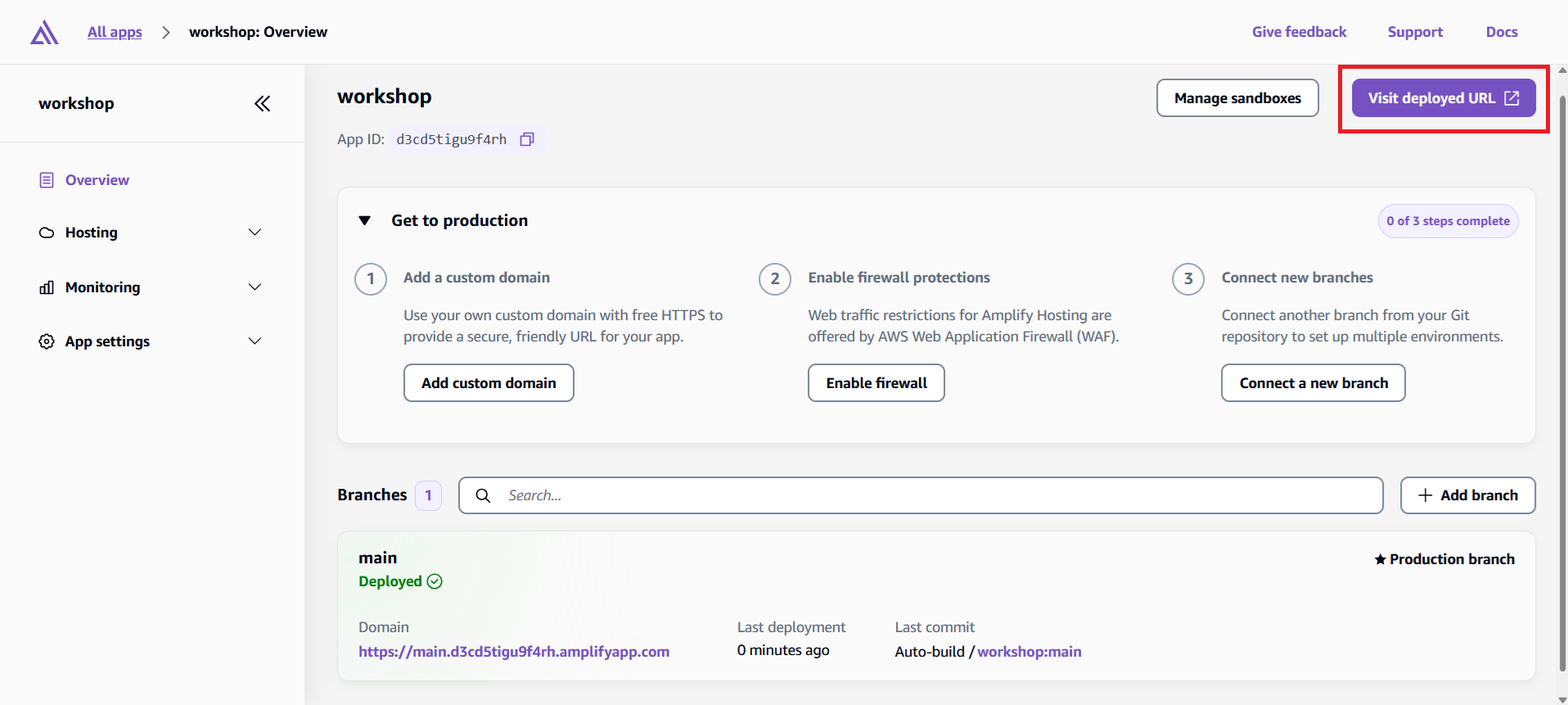1568x705 pixels.
Task: Click the step 3 circle indicator
Action: point(1188,279)
